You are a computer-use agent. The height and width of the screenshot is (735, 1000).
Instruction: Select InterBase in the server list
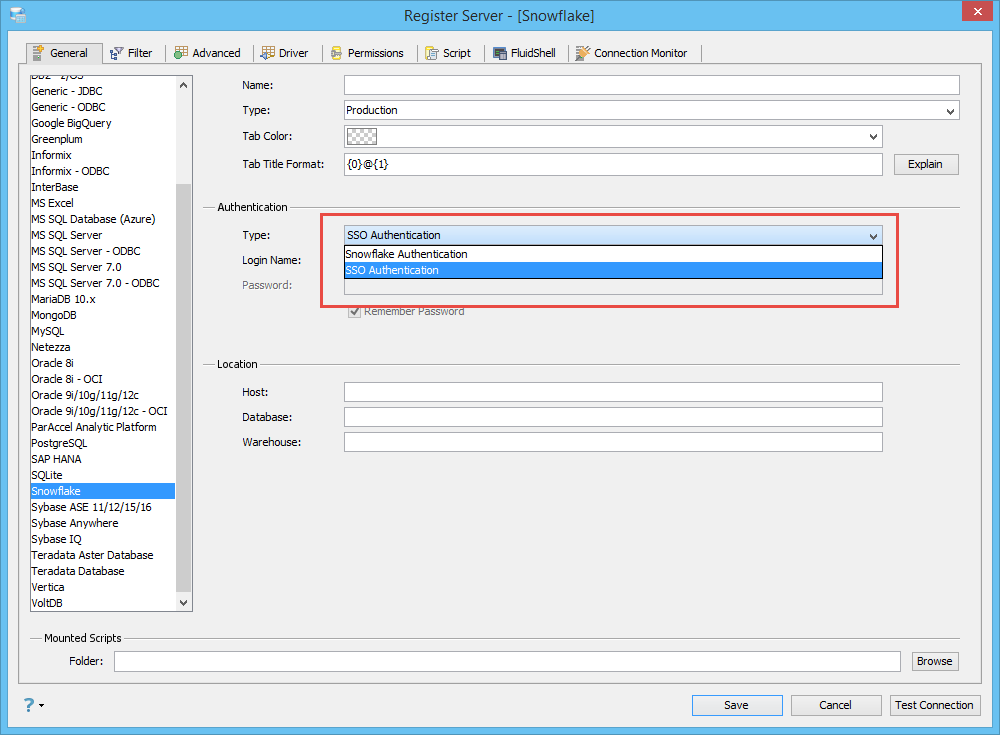(x=103, y=187)
